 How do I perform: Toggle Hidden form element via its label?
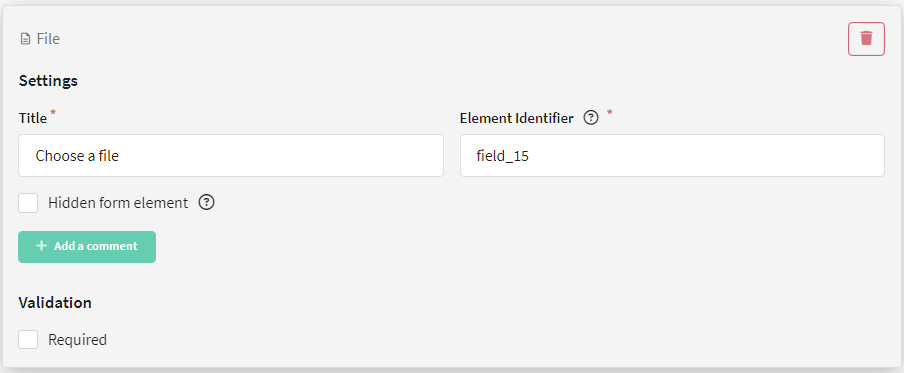118,203
